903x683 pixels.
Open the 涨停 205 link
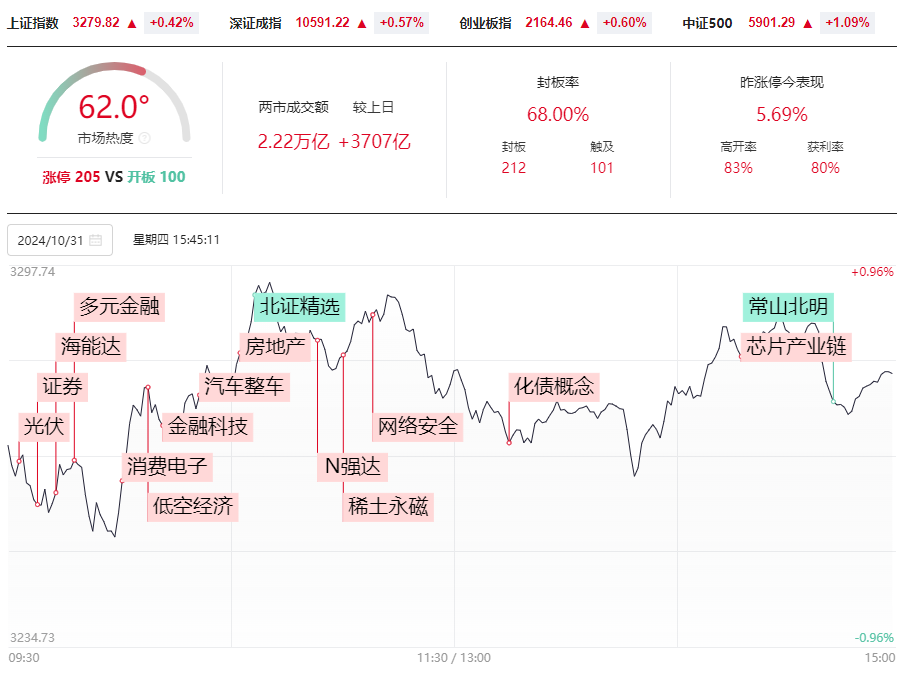[71, 177]
